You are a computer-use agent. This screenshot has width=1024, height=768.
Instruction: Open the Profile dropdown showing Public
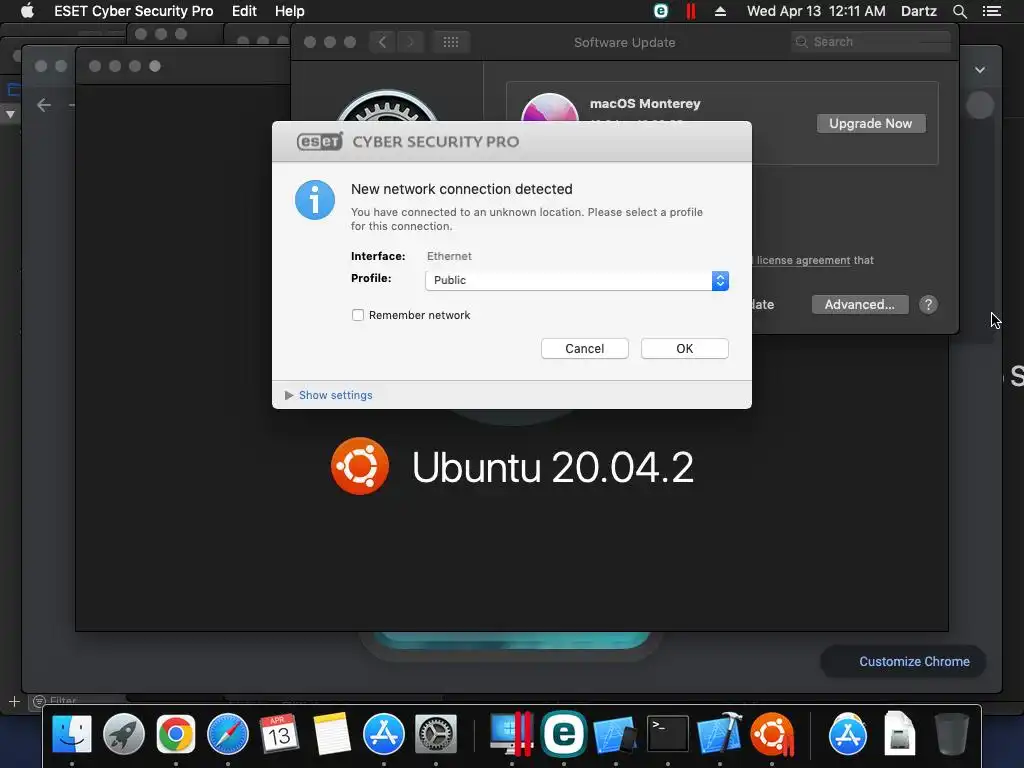(577, 280)
